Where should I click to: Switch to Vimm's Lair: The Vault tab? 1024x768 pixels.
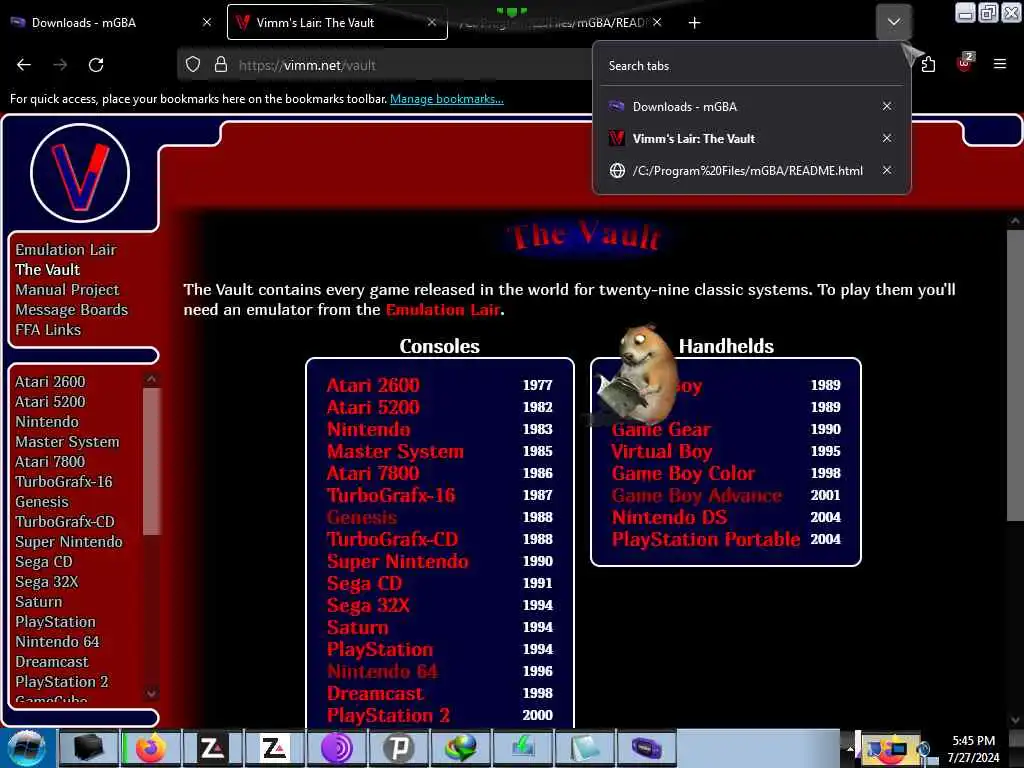pos(336,23)
